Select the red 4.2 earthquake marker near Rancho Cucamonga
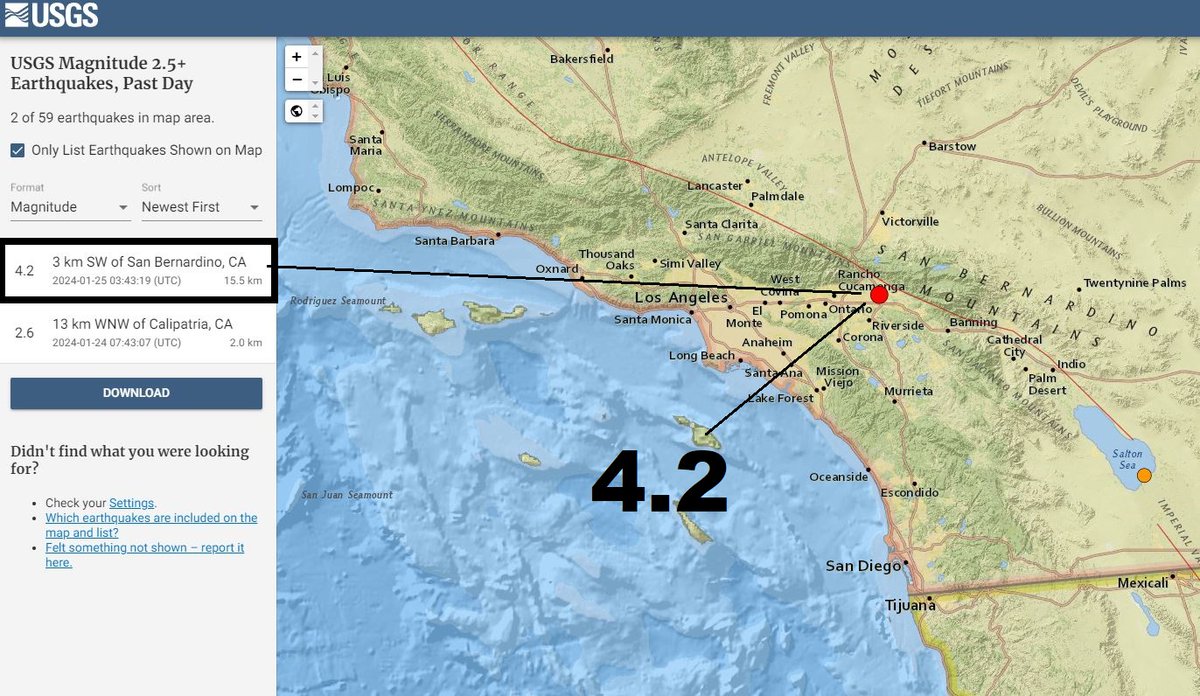Viewport: 1200px width, 696px height. (877, 294)
